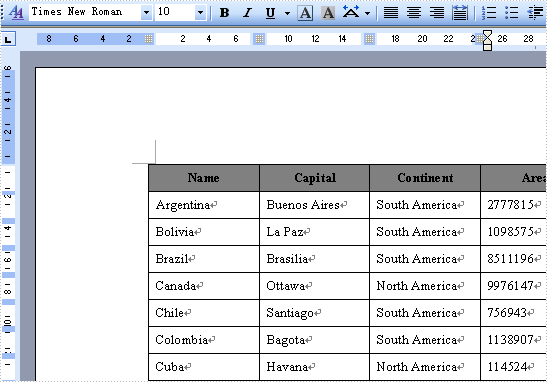
Task: Click the area value 756943
Action: pyautogui.click(x=507, y=313)
